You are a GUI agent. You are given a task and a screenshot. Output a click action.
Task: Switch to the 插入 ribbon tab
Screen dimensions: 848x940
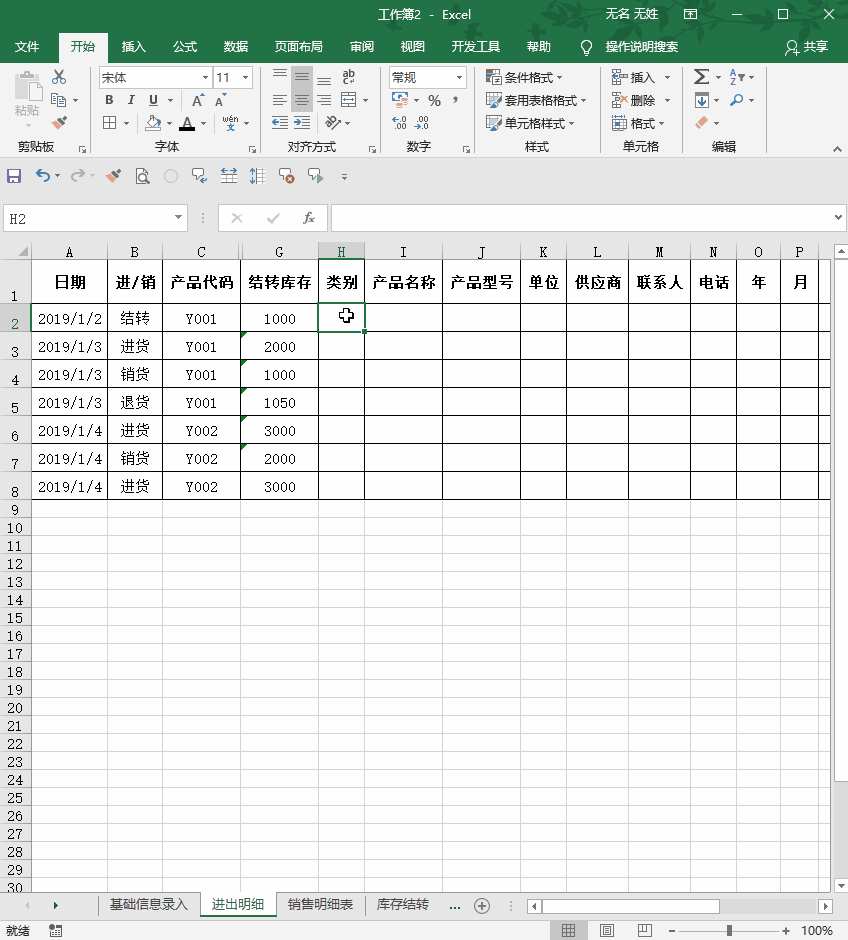tap(134, 47)
